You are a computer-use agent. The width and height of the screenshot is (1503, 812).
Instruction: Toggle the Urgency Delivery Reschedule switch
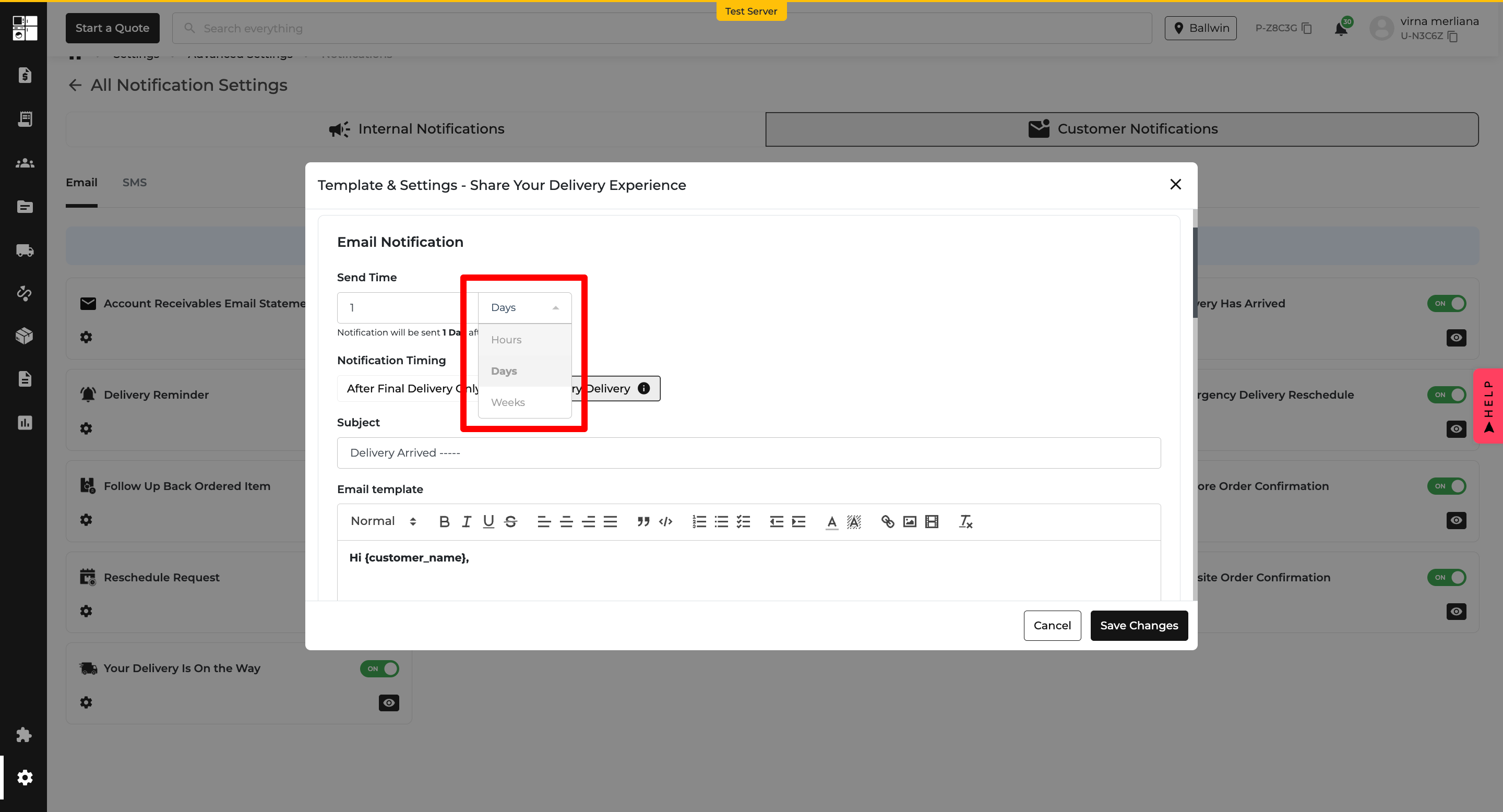coord(1447,395)
